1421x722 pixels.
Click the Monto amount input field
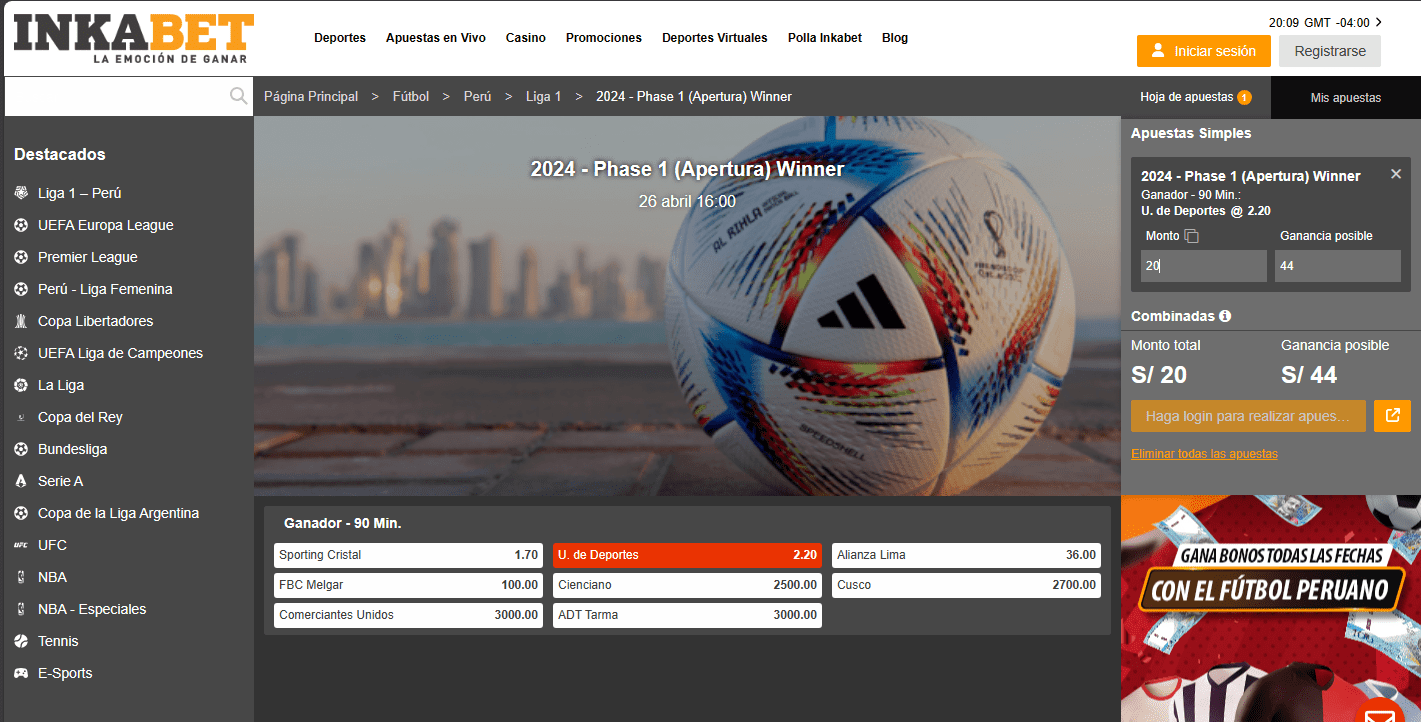(1203, 266)
